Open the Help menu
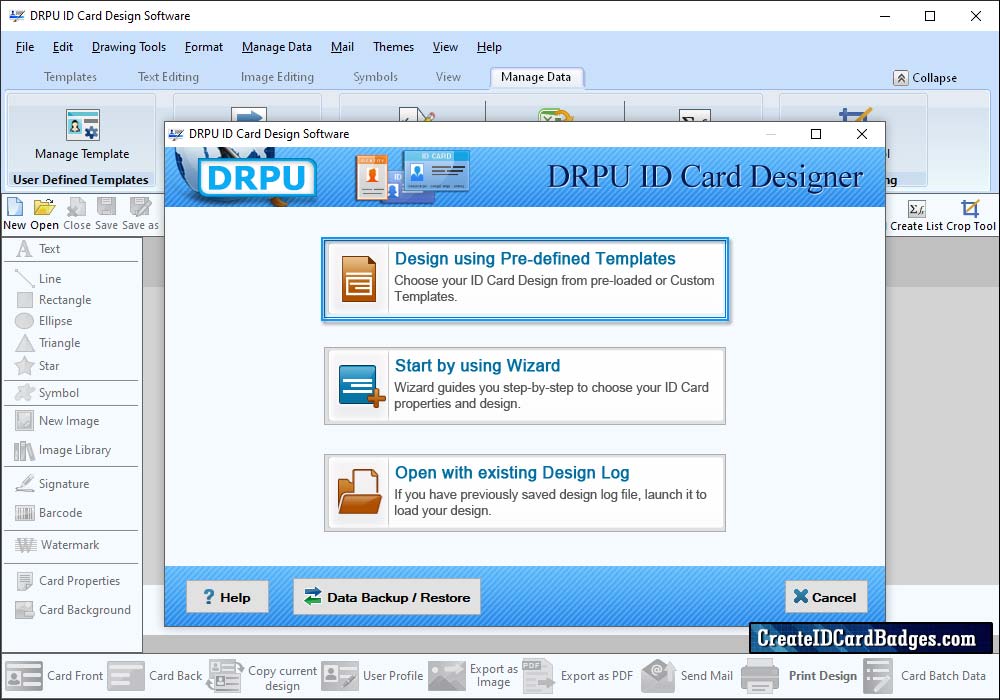1000x700 pixels. [x=489, y=47]
